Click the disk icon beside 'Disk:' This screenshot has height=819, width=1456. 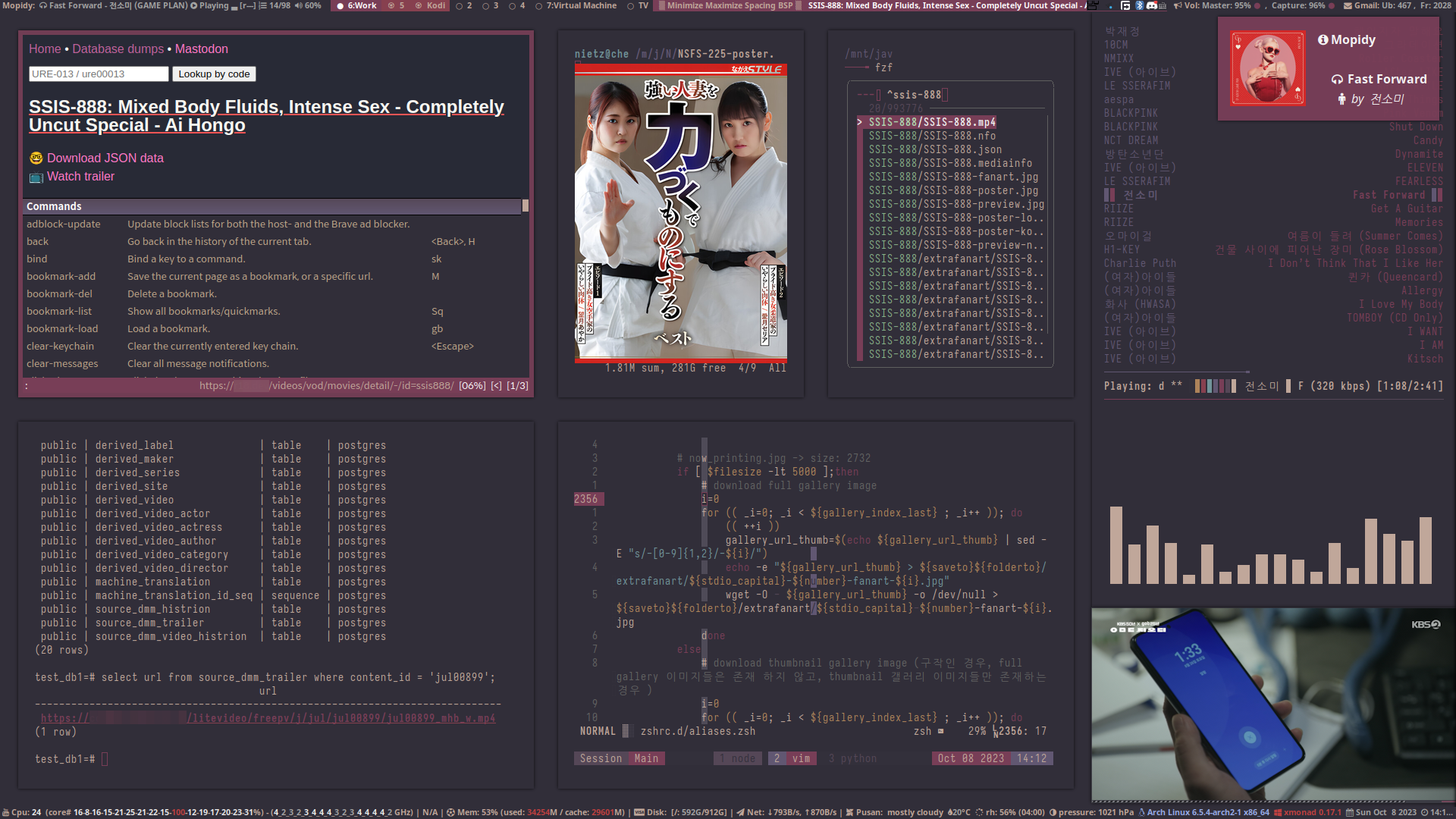[x=639, y=812]
